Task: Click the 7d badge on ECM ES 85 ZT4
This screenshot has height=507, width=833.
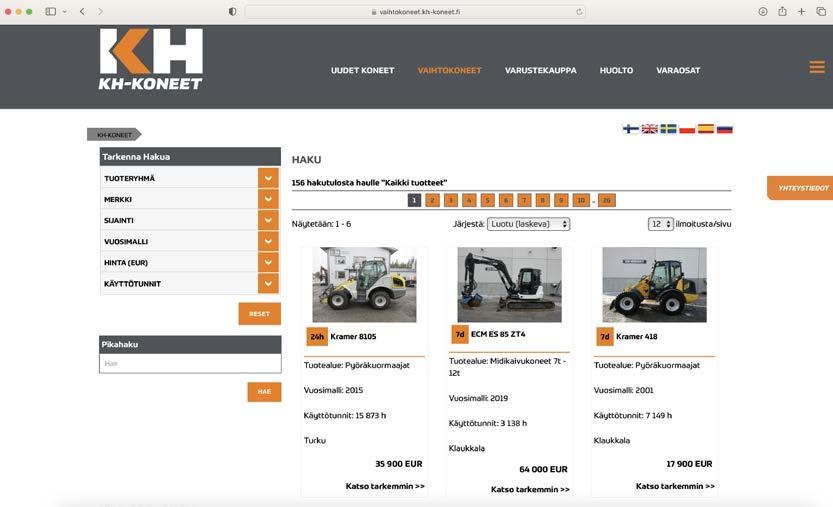Action: pyautogui.click(x=460, y=334)
